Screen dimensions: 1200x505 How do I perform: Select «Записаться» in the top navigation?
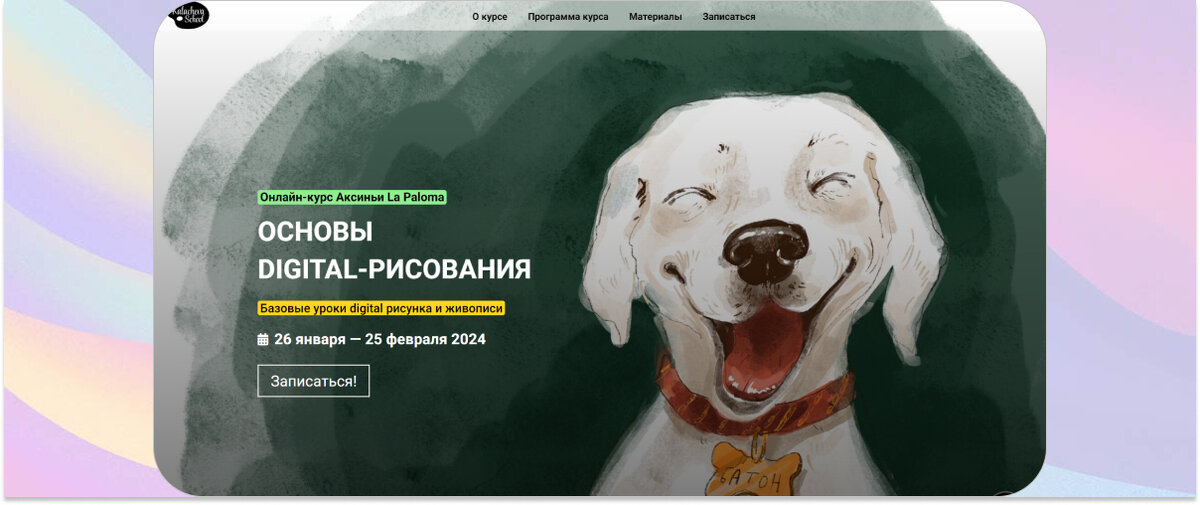[x=729, y=17]
